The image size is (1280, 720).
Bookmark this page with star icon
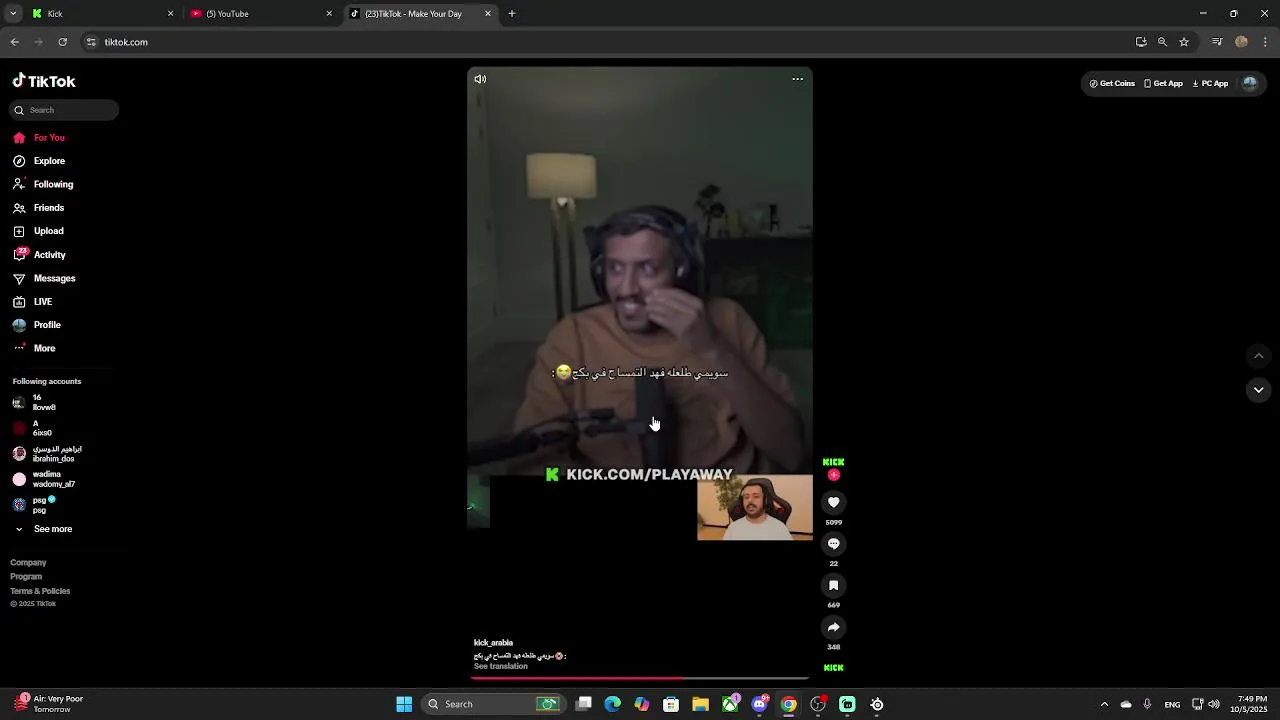click(1184, 42)
